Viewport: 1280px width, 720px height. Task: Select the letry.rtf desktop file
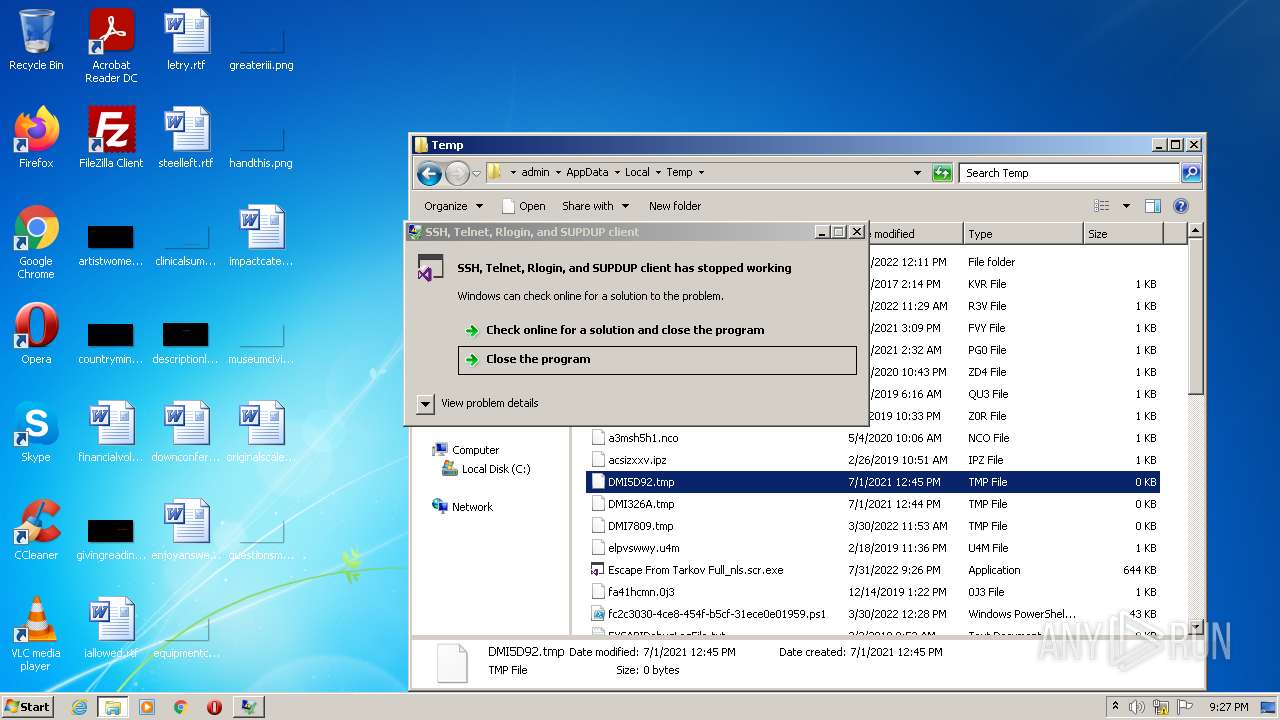(186, 40)
